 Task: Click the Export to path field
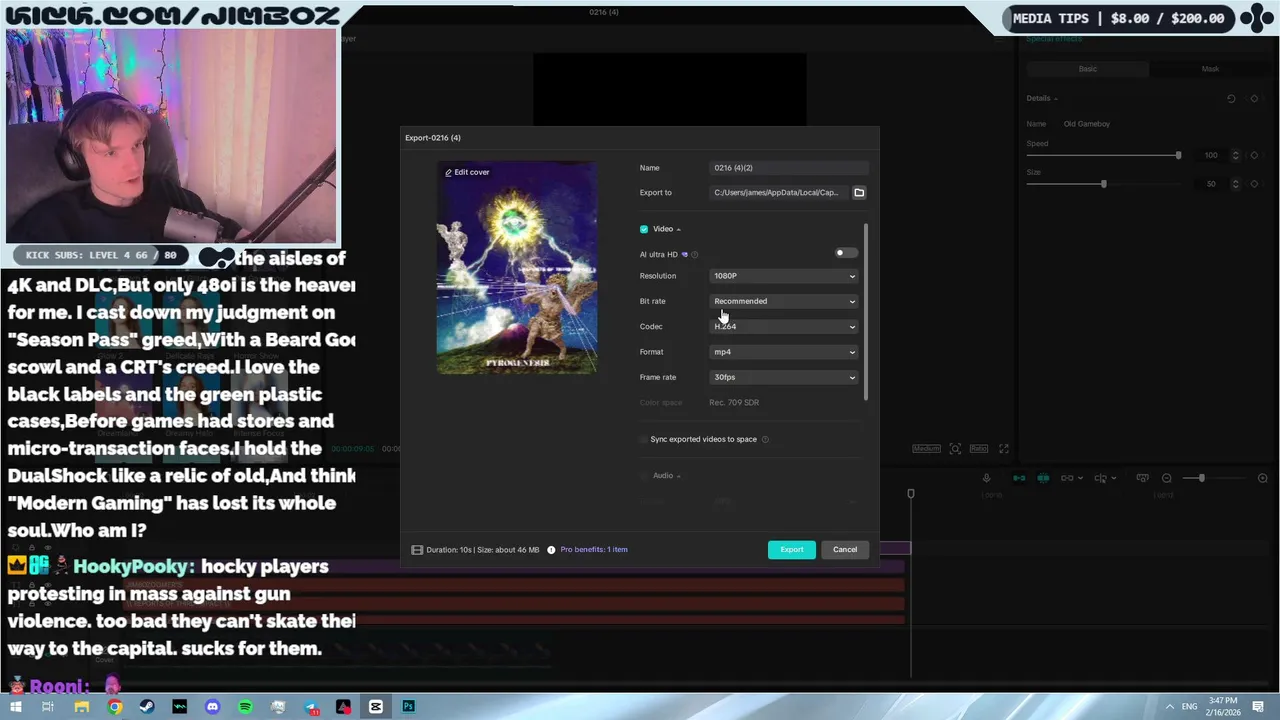tap(779, 192)
